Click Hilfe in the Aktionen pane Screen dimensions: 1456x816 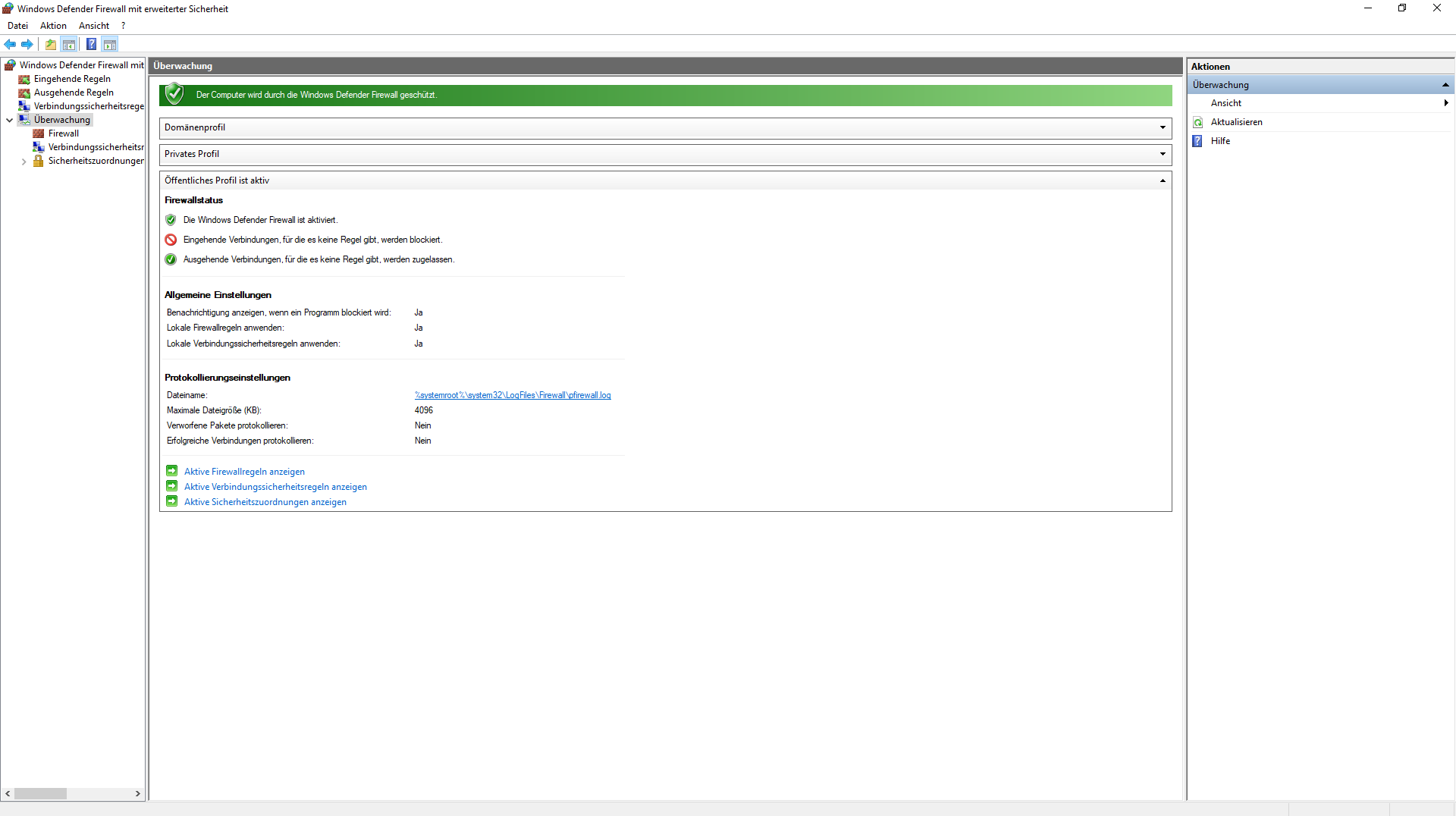(x=1220, y=141)
